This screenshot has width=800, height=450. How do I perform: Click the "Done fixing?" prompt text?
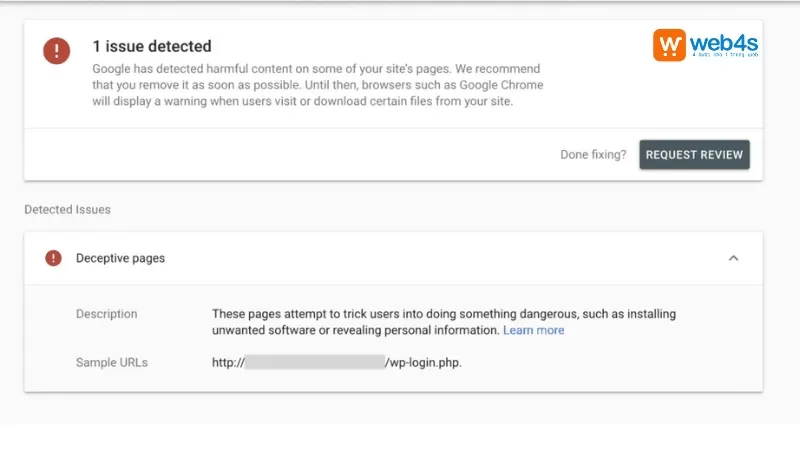(594, 155)
